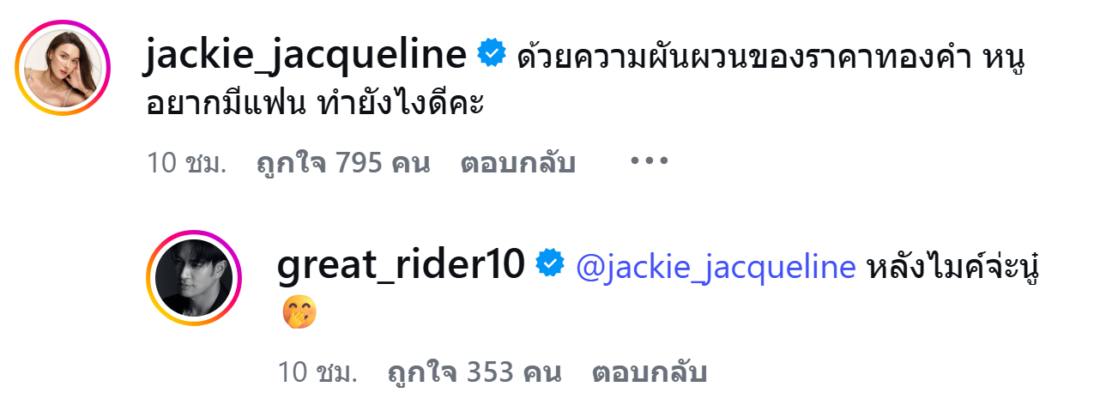This screenshot has width=1100, height=417.
Task: Click verified badge beside great_rider10
Action: [x=549, y=265]
